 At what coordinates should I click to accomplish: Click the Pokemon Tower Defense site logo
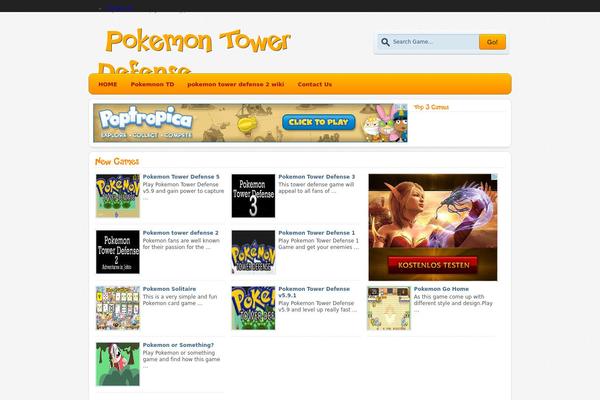(195, 50)
